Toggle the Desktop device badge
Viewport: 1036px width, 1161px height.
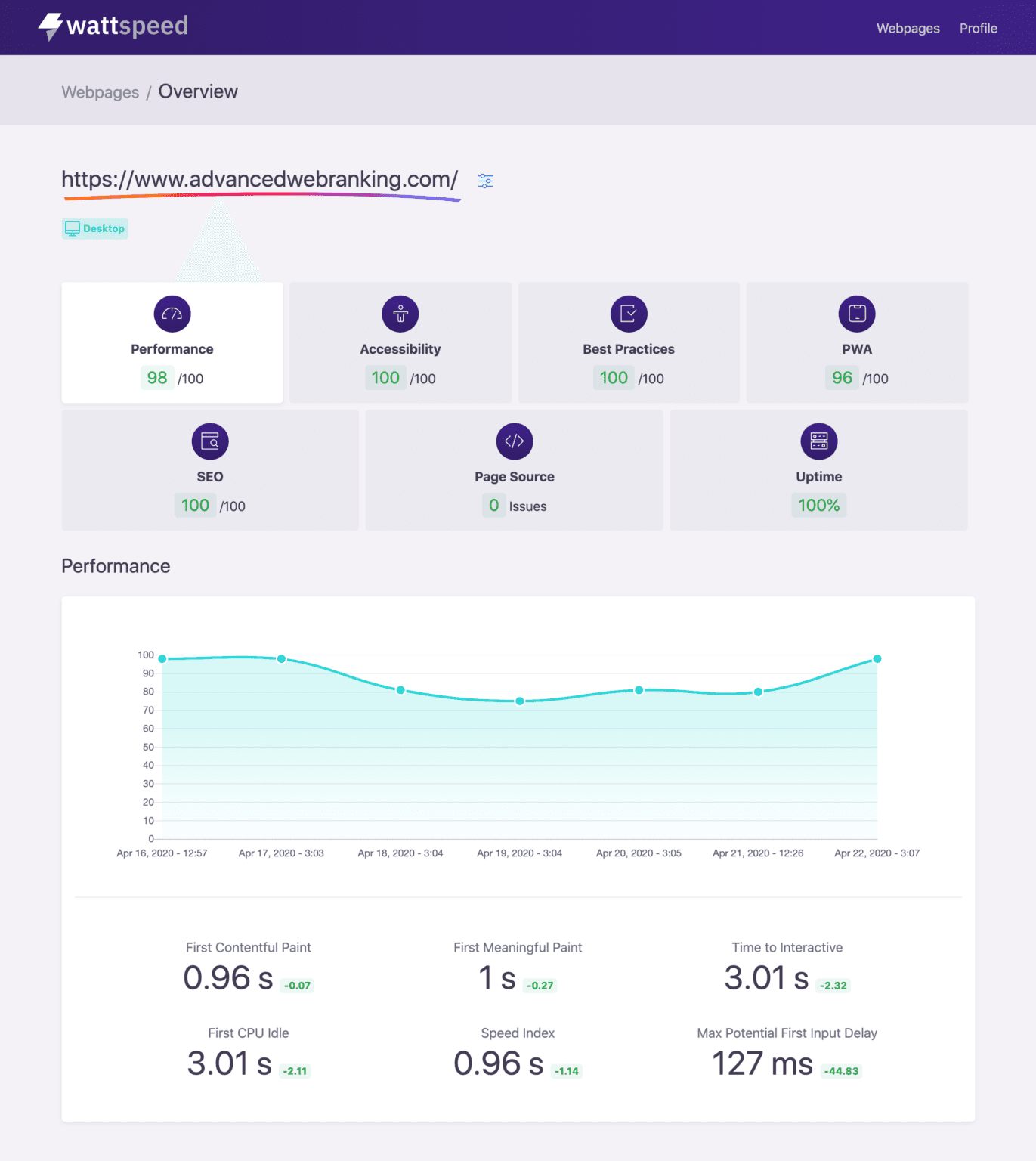point(95,228)
